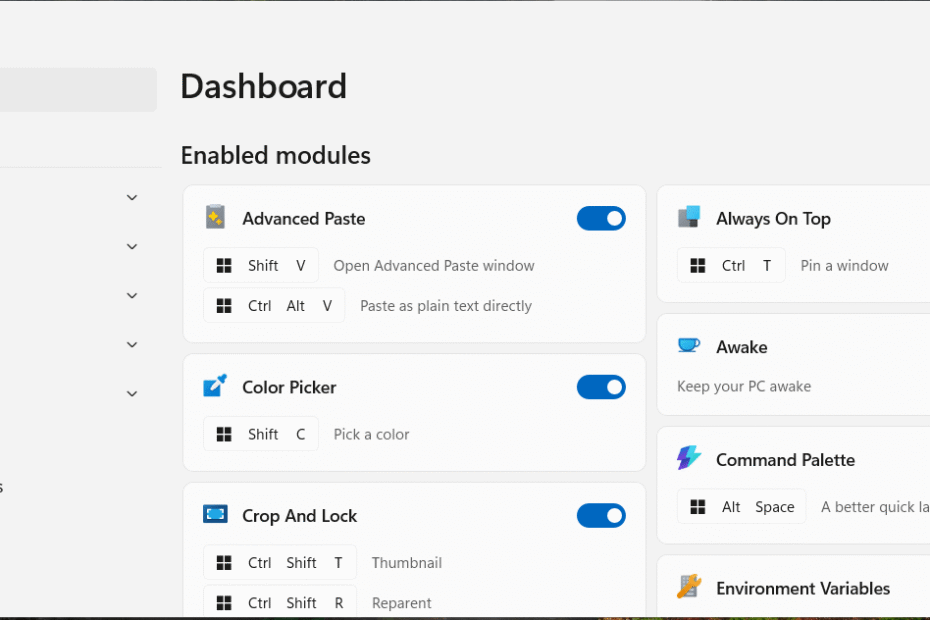The width and height of the screenshot is (930, 620).
Task: Click "Shift" key in Open Advanced Paste shortcut
Action: pos(263,266)
